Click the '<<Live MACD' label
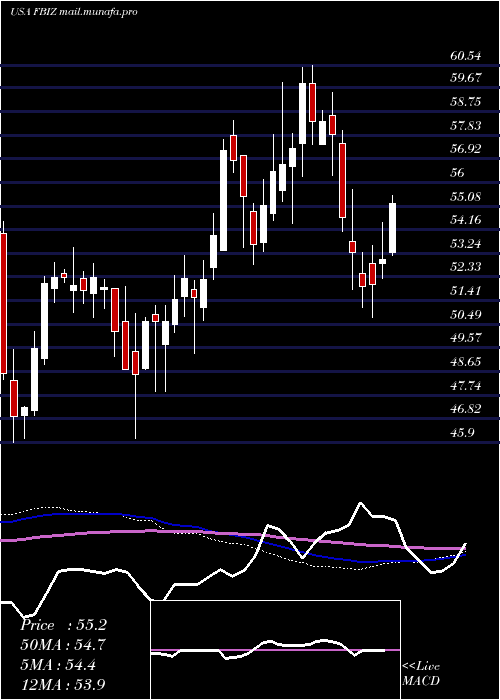Image resolution: width=500 pixels, height=700 pixels. [421, 674]
